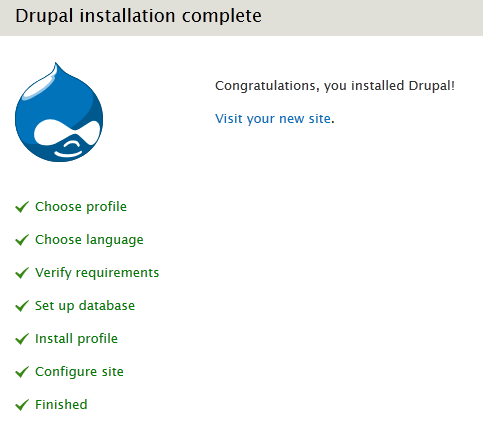
Task: Click the Congratulations, you installed Drupal message
Action: point(335,86)
